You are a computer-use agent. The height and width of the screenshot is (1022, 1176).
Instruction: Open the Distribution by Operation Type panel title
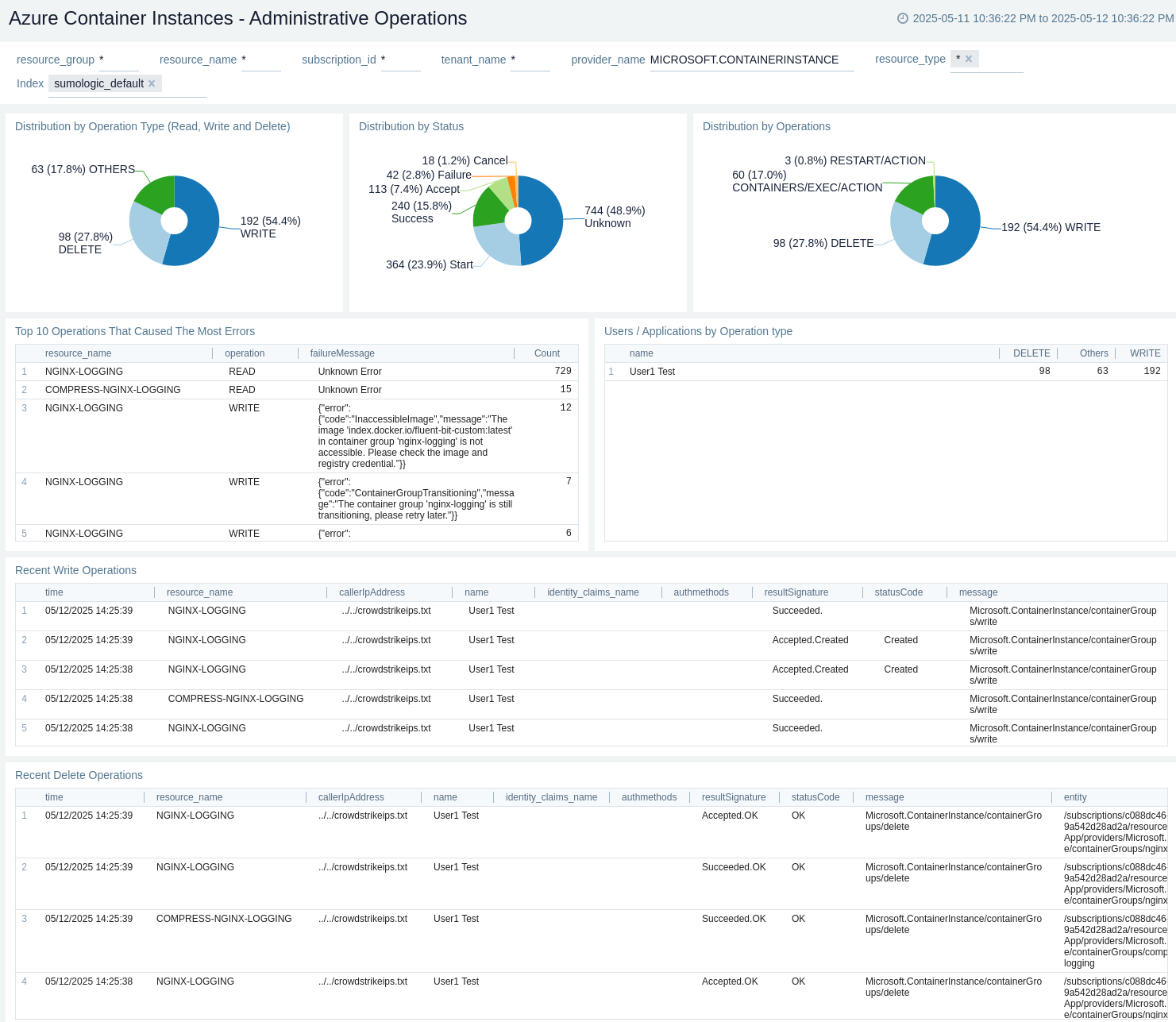(152, 126)
